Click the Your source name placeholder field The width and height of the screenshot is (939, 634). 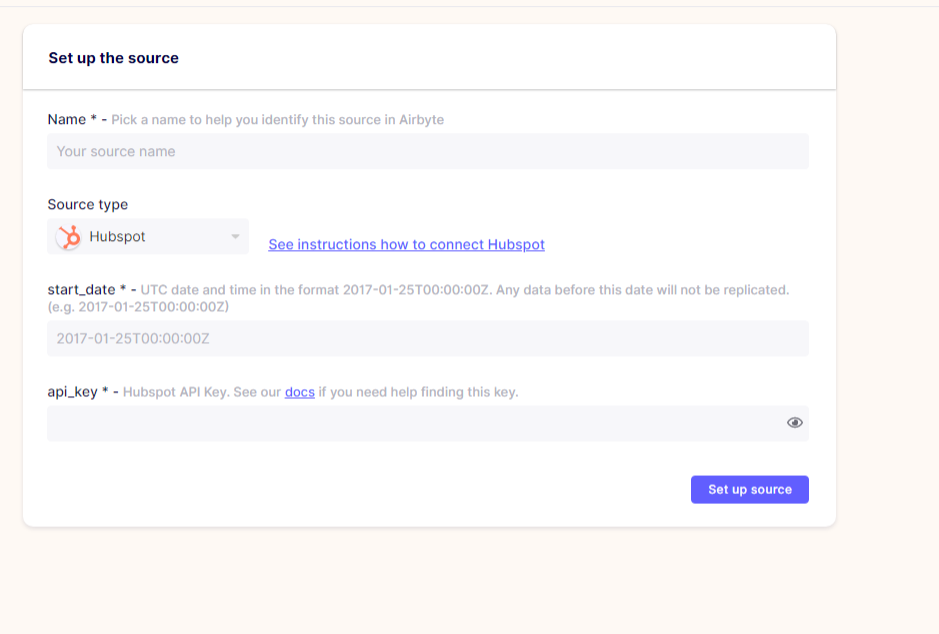pos(427,151)
